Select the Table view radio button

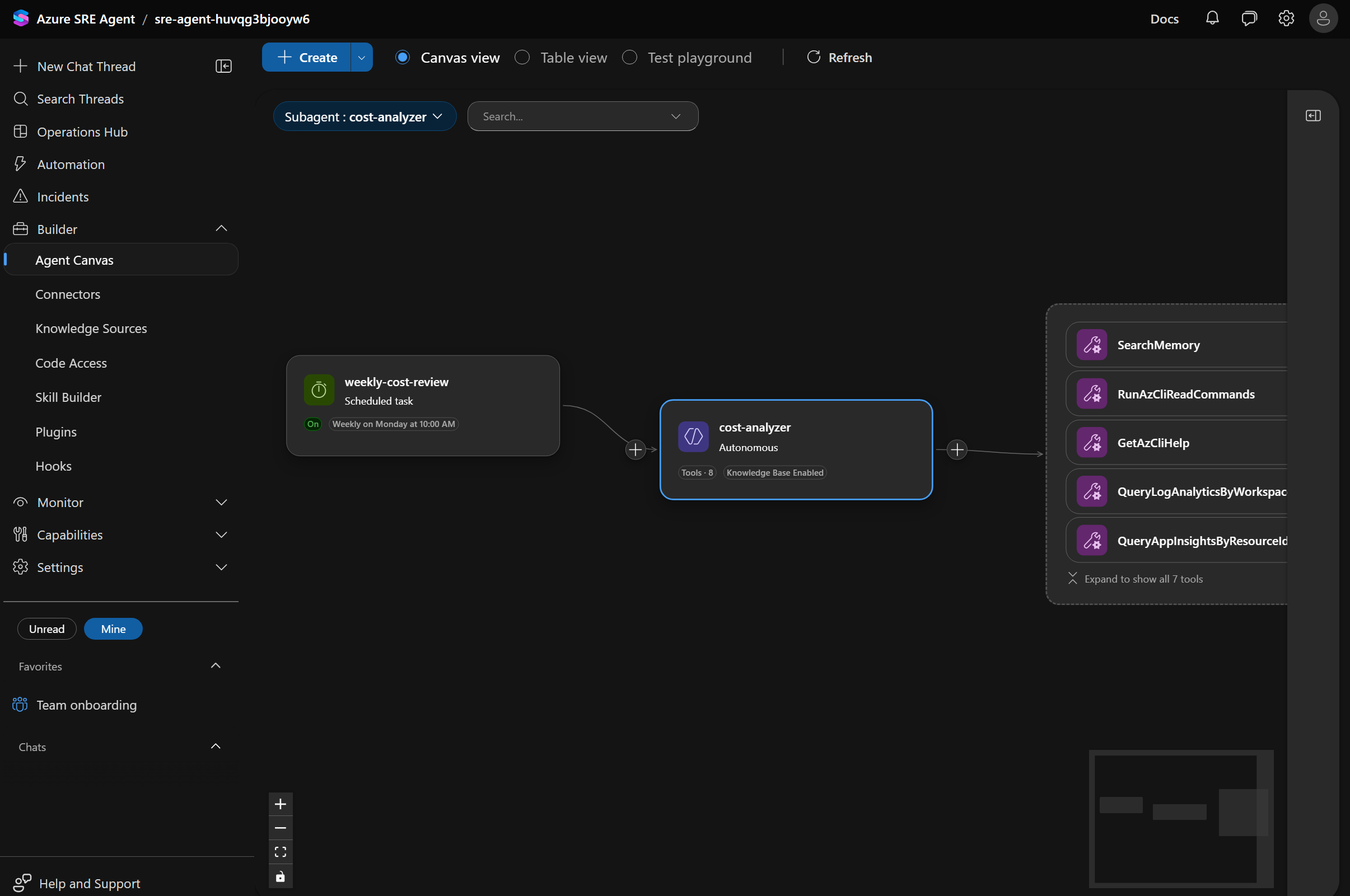pos(522,57)
